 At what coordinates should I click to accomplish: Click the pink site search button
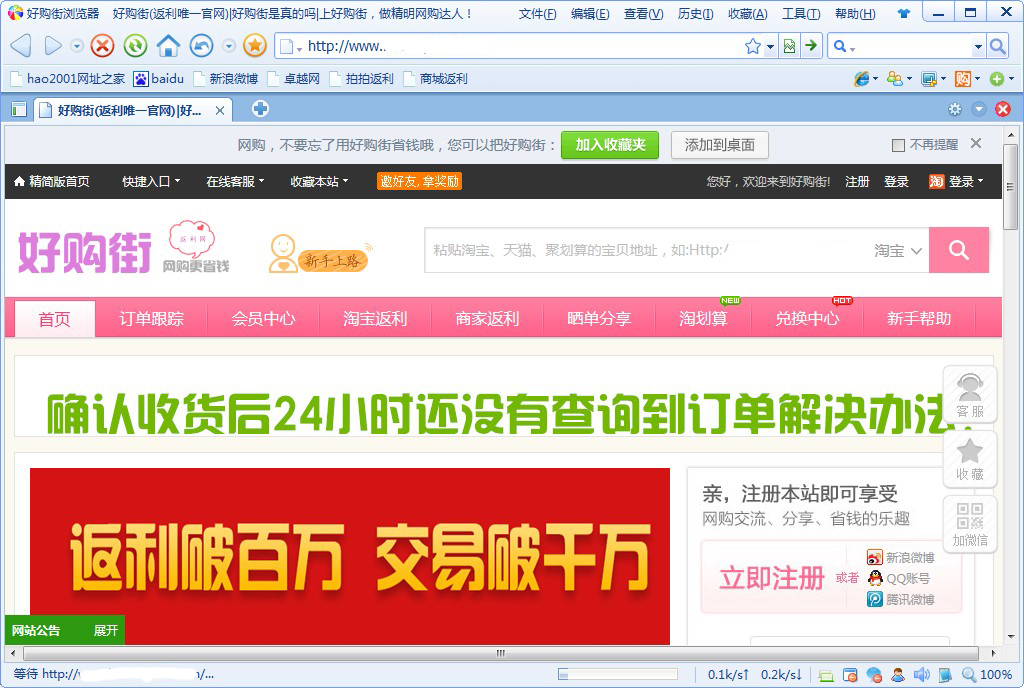point(959,250)
